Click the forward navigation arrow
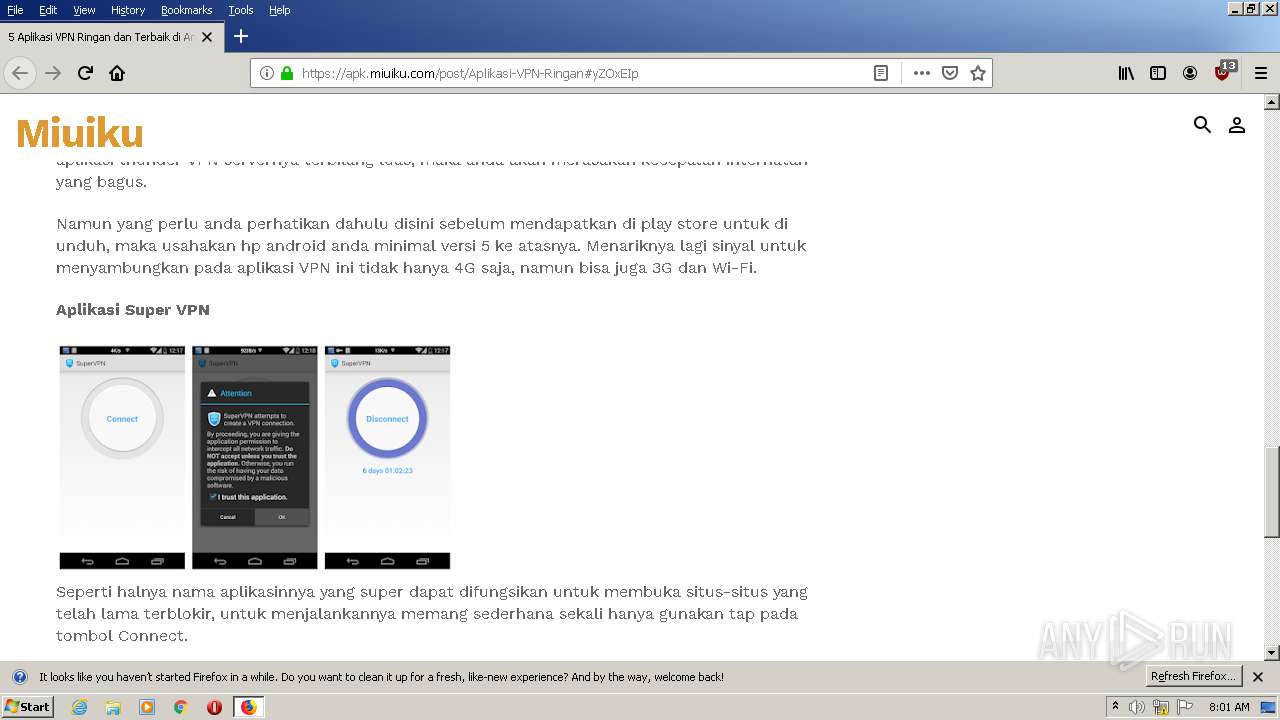Image resolution: width=1280 pixels, height=720 pixels. (53, 73)
